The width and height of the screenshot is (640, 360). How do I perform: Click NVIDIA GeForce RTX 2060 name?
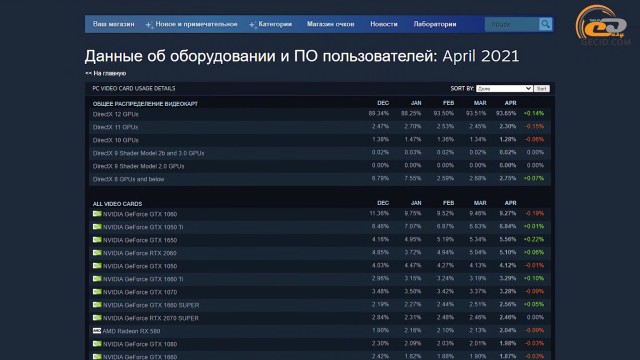[140, 253]
